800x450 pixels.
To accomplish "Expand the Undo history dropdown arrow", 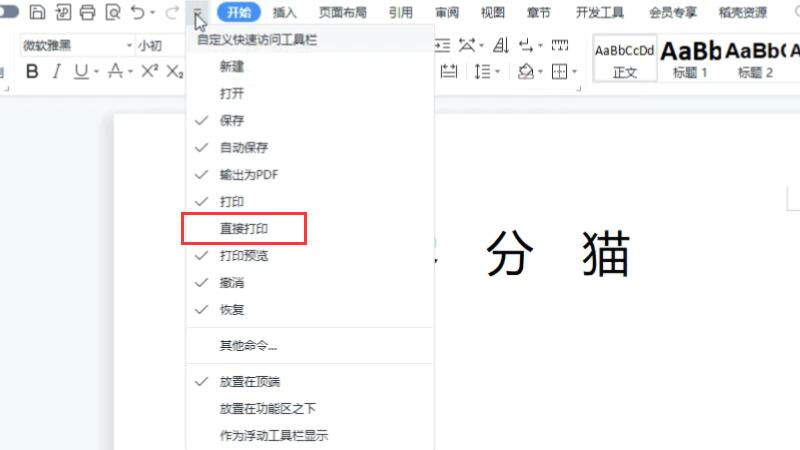I will tap(153, 12).
